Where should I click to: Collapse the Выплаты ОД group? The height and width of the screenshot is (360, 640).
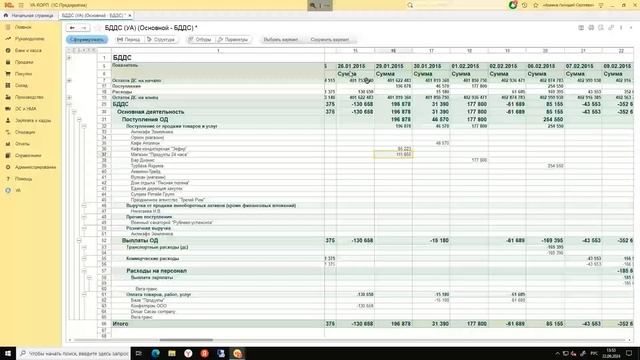pyautogui.click(x=79, y=240)
